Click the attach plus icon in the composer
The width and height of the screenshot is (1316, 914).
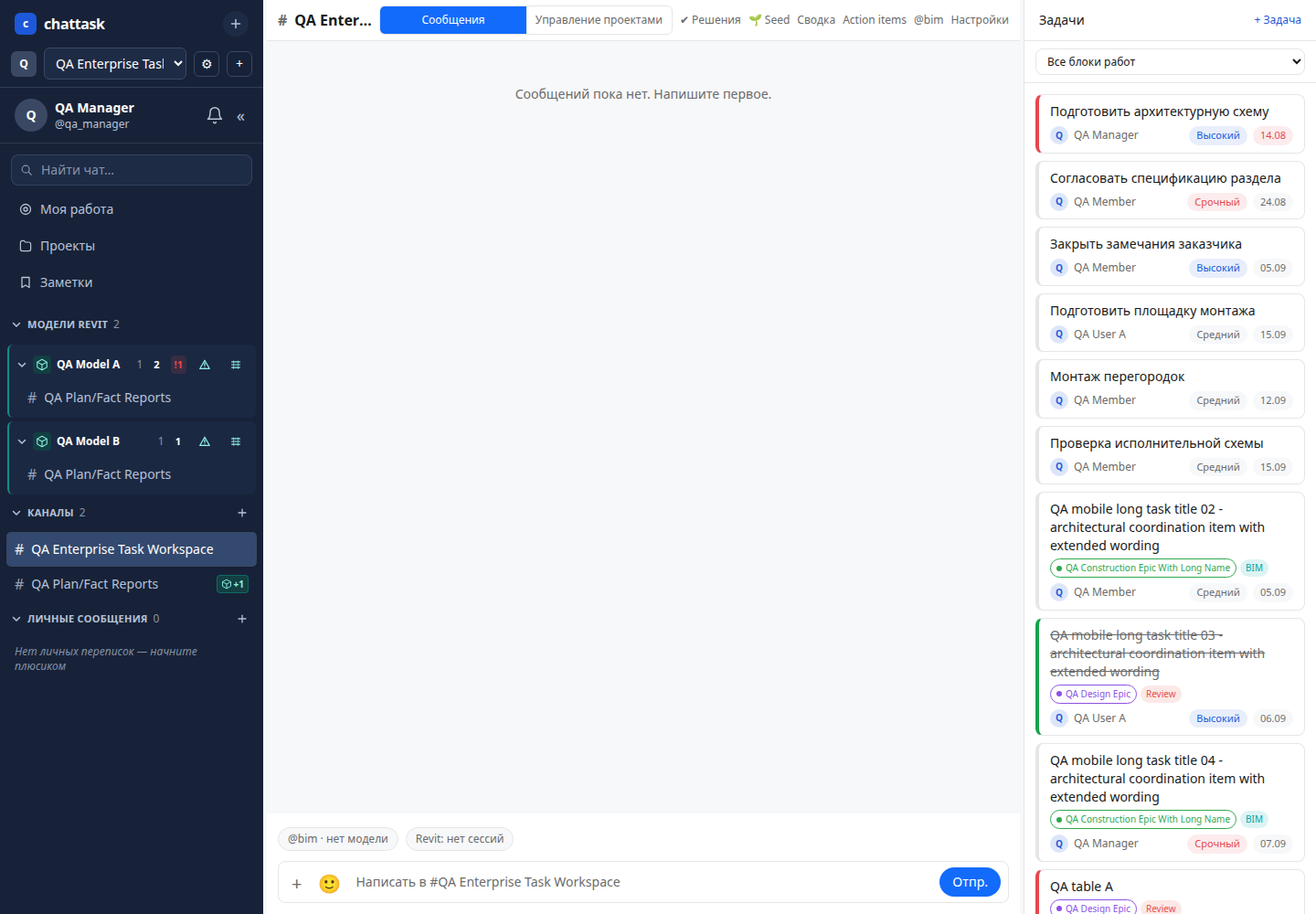pyautogui.click(x=297, y=883)
